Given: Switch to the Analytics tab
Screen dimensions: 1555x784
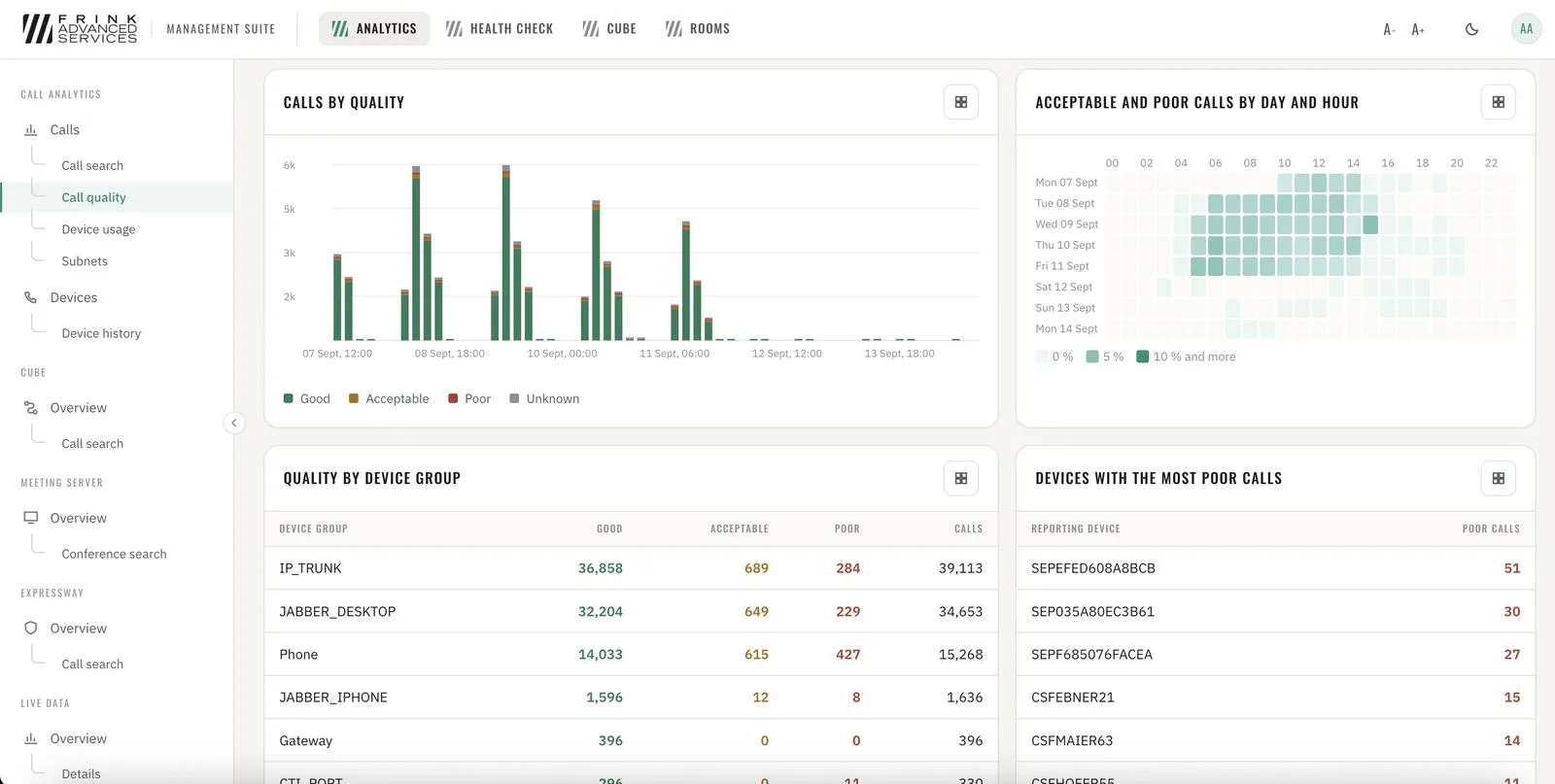Looking at the screenshot, I should point(374,29).
